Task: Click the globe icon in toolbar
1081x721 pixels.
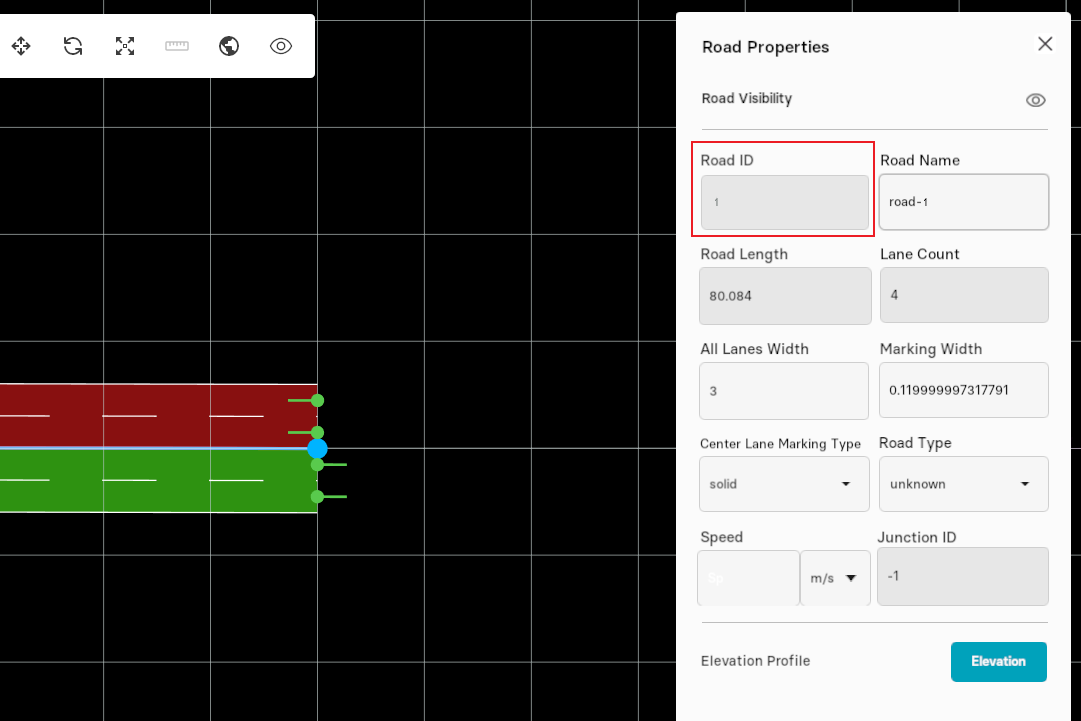Action: click(229, 46)
